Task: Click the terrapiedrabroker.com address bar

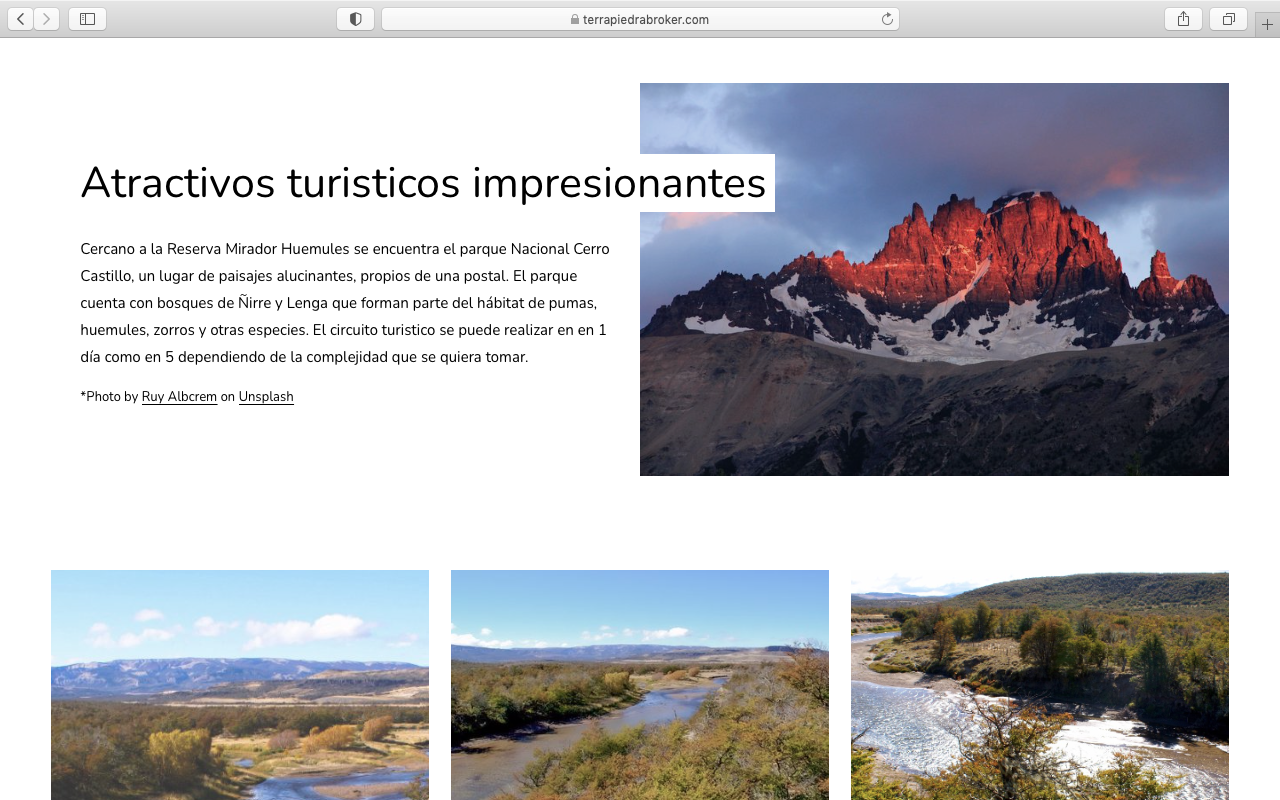Action: click(x=640, y=19)
